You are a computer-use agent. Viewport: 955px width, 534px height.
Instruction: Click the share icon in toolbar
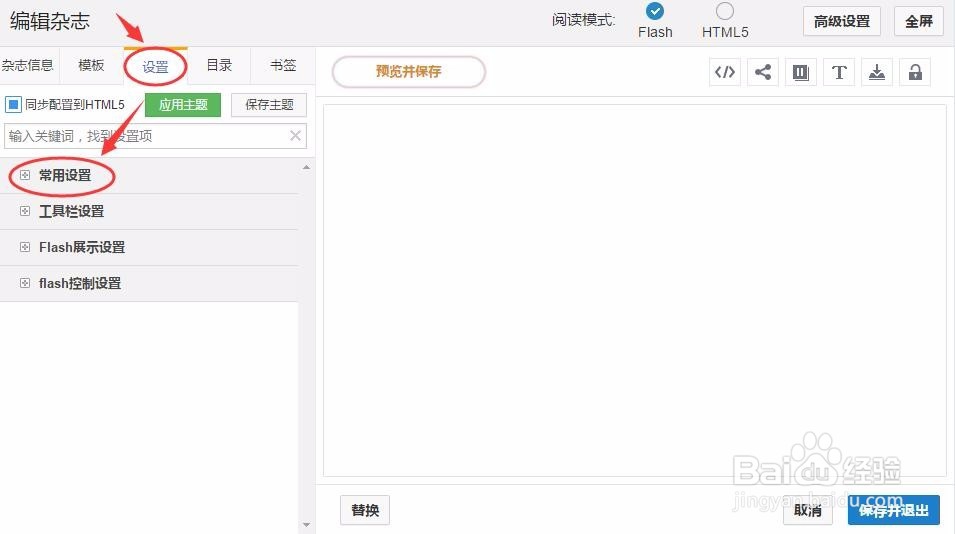point(763,72)
